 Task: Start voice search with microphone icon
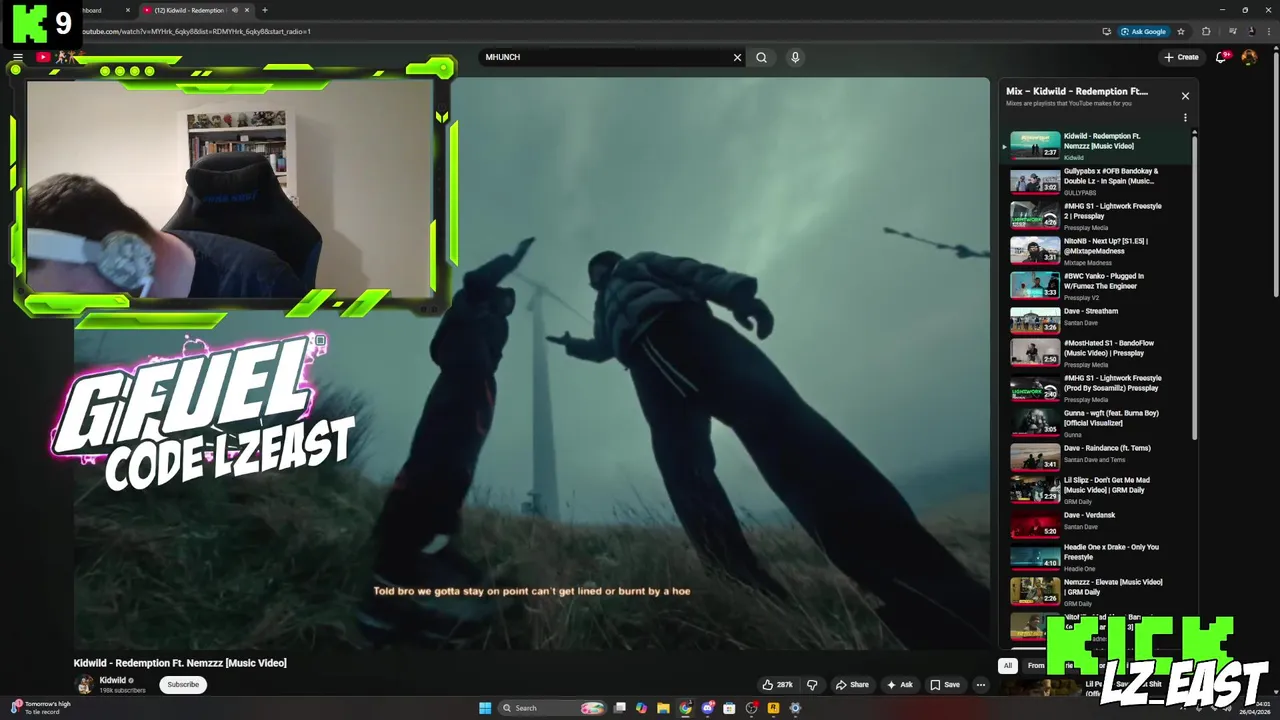[795, 57]
